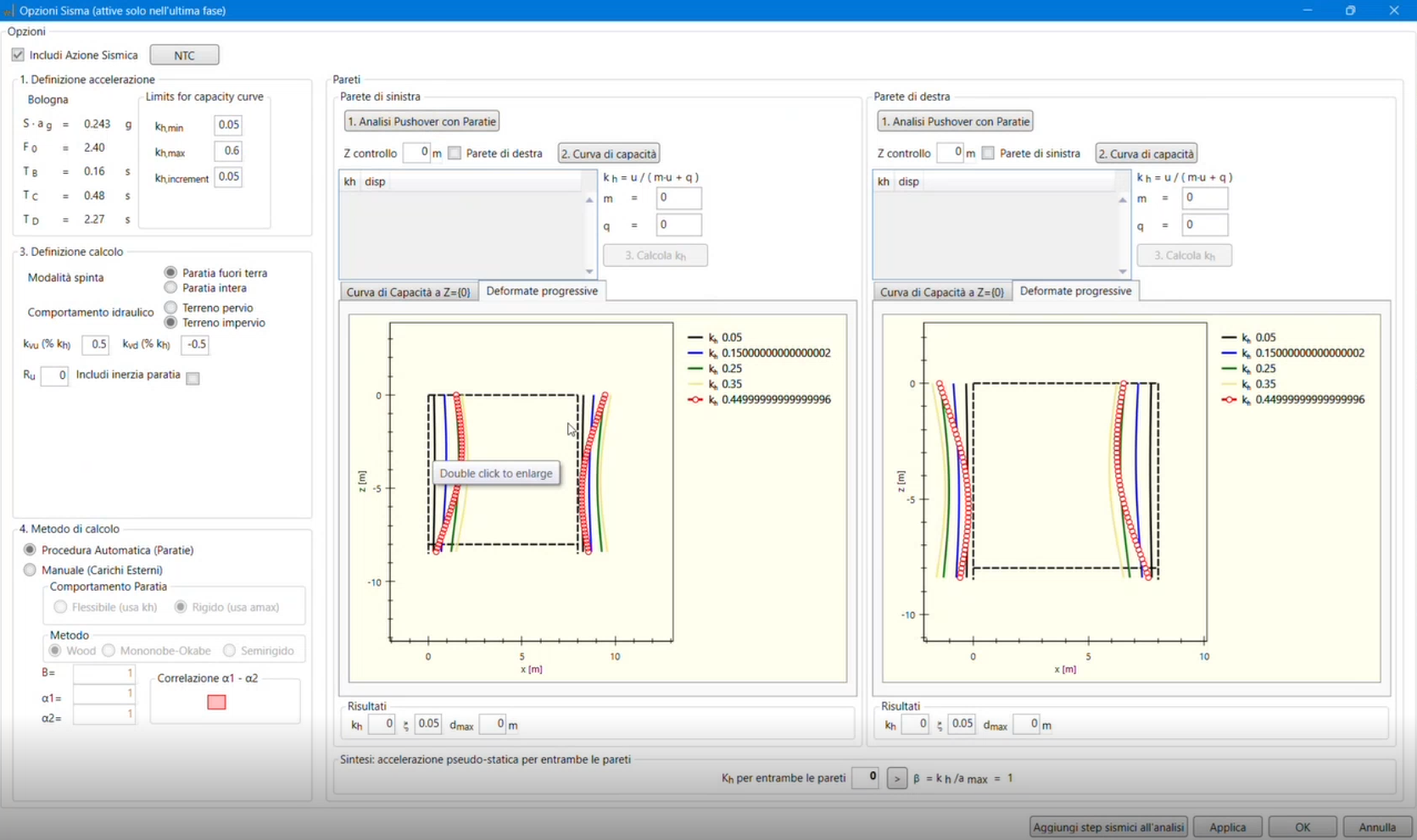Open Curva di Capacità tab for left wall
1417x840 pixels.
coord(408,292)
